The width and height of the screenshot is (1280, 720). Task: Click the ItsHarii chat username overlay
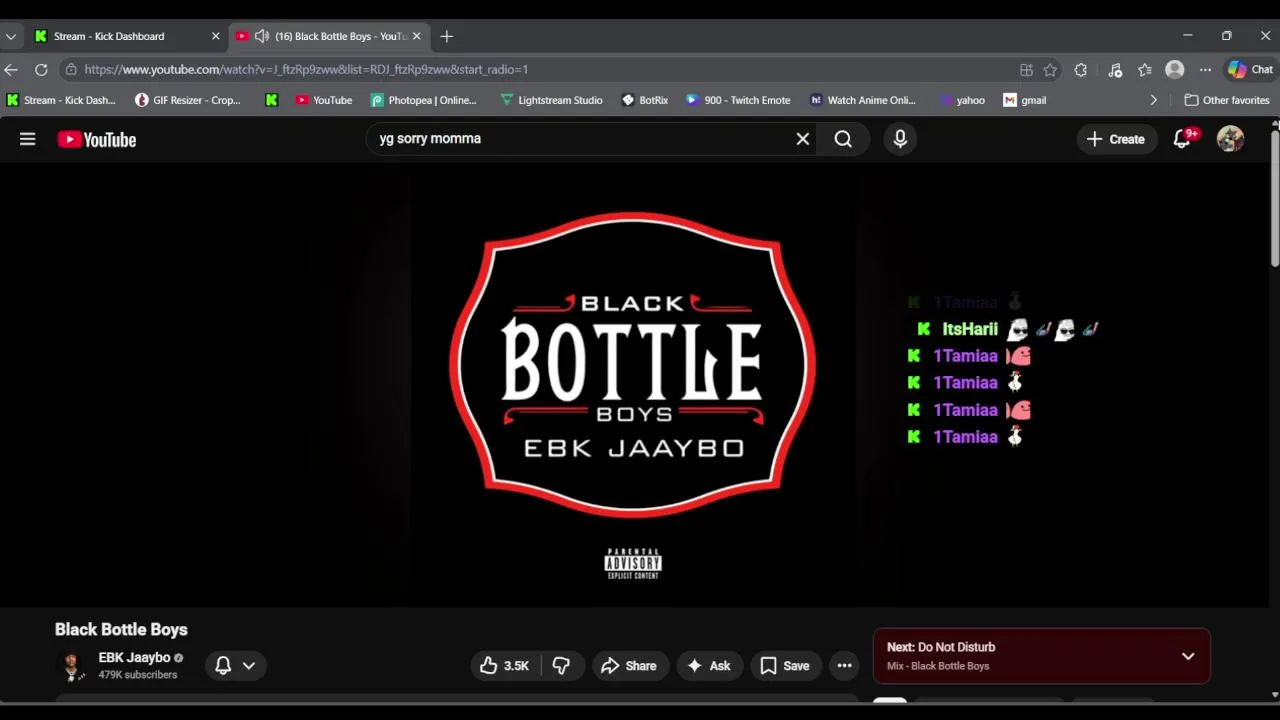(970, 329)
